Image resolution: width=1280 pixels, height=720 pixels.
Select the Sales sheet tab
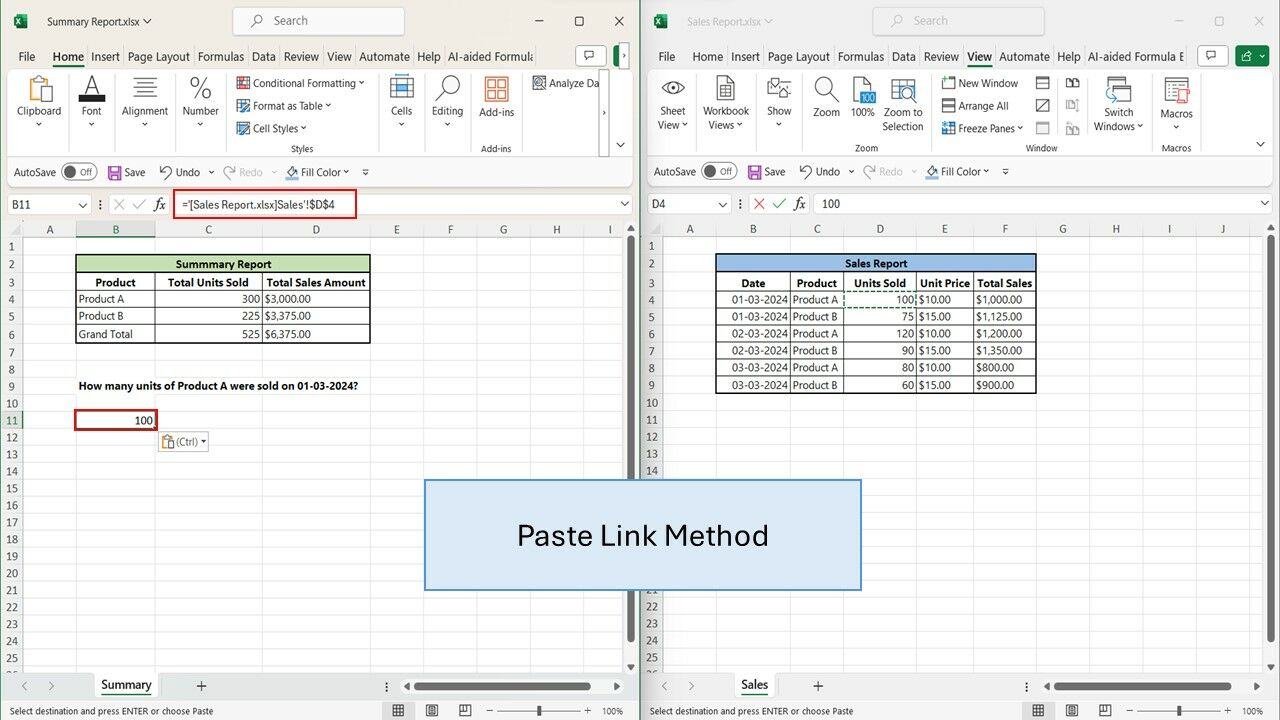(754, 685)
